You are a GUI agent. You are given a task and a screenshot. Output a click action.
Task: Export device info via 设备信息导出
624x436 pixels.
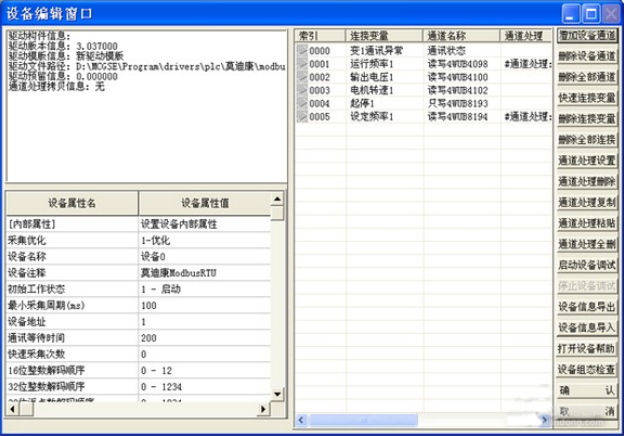click(586, 306)
